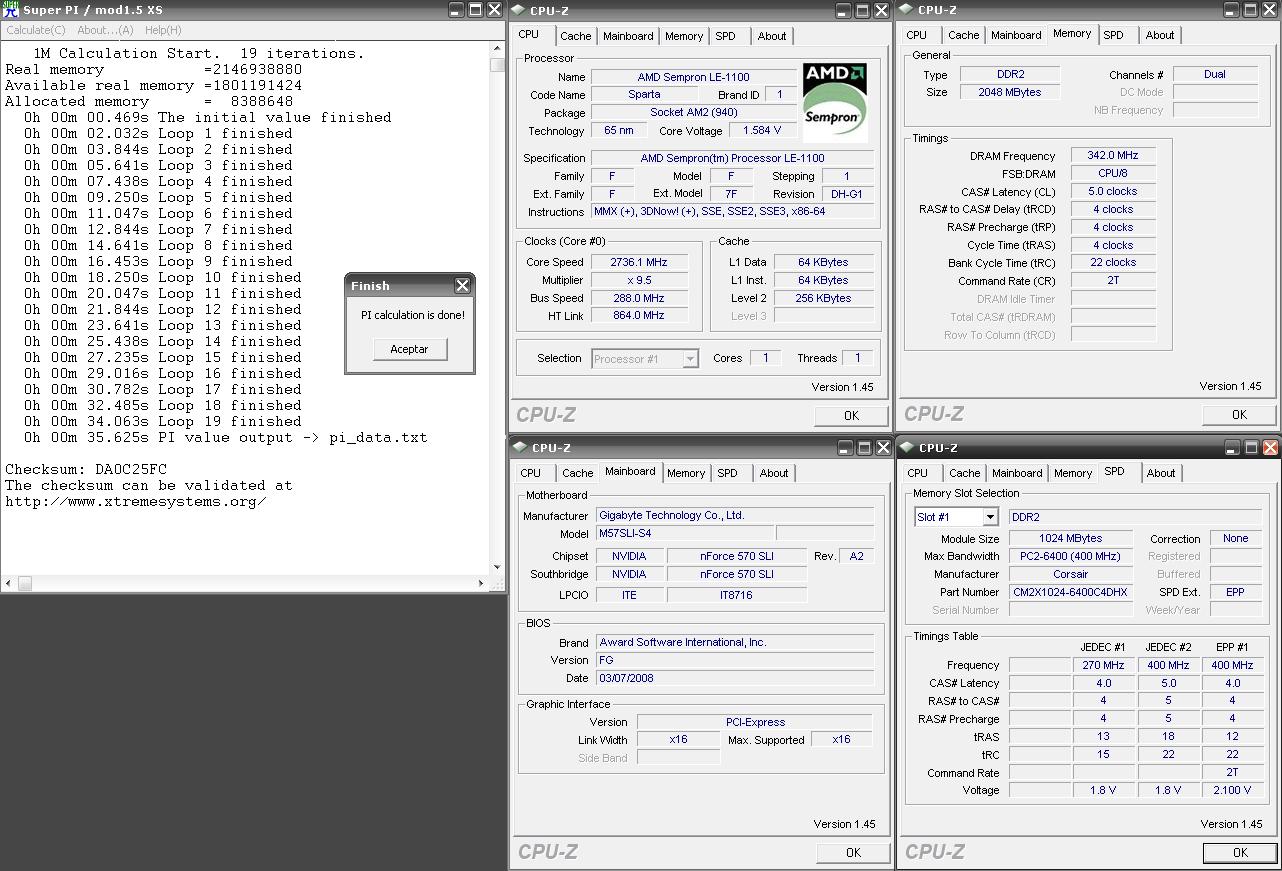Click OK in the CPU tab CPU-Z window
This screenshot has width=1282, height=871.
coord(851,415)
